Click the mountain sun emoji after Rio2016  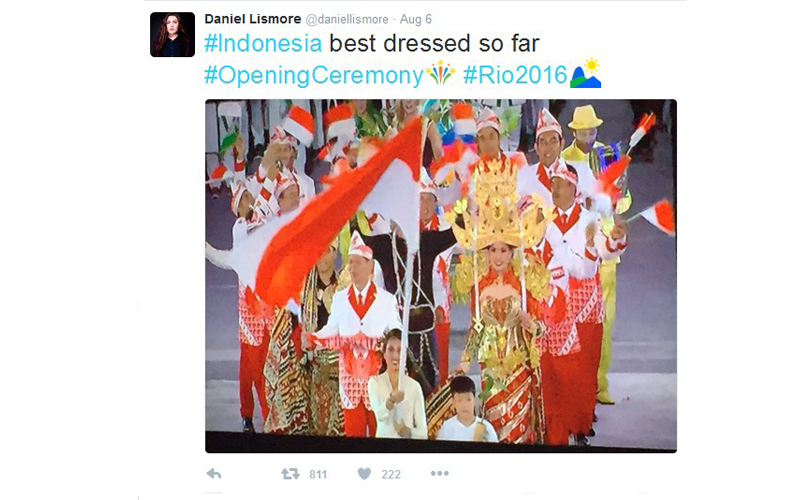tap(585, 73)
